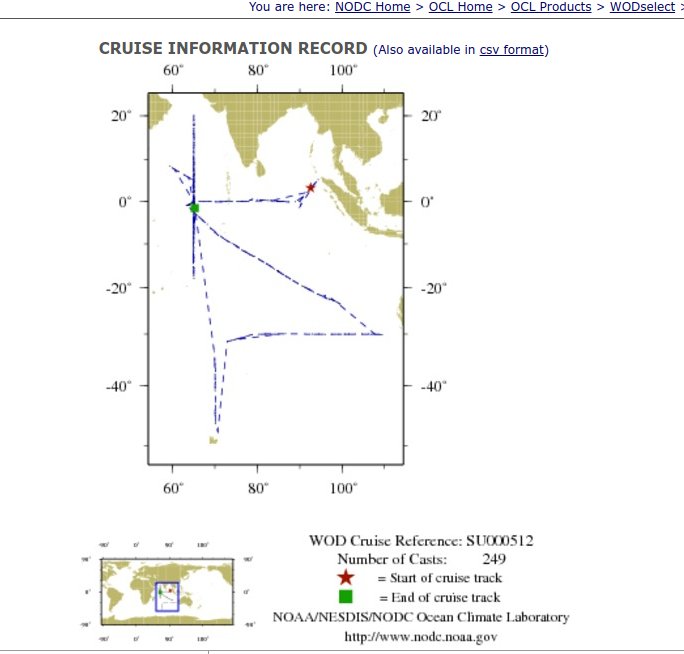The height and width of the screenshot is (654, 684).
Task: Click the www.nodc.noaa.gov URL text
Action: [x=420, y=636]
